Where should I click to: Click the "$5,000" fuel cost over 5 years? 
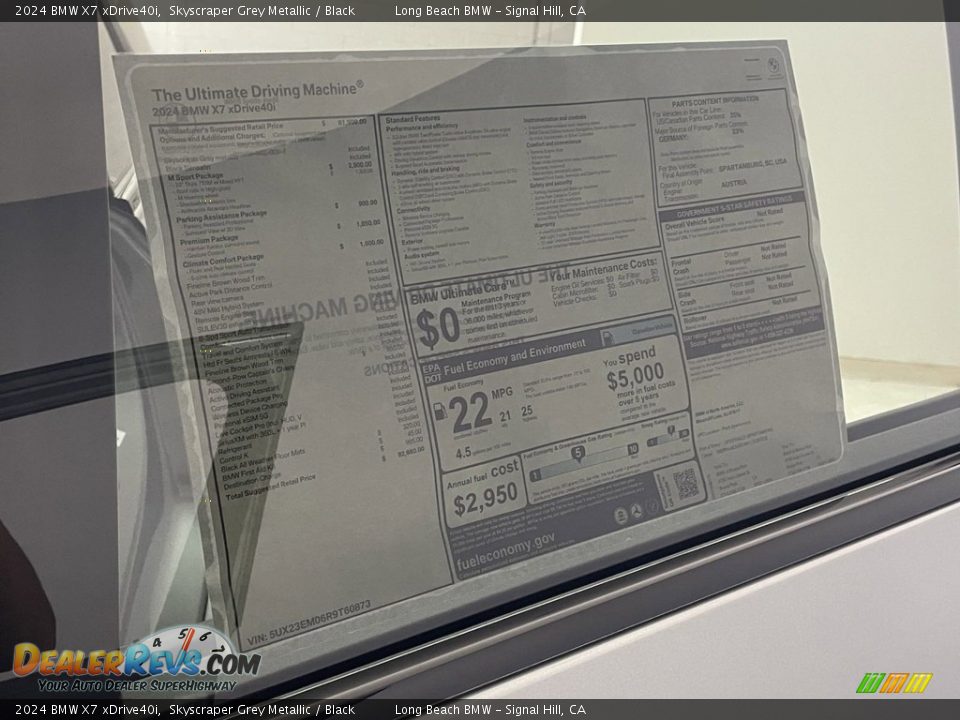636,375
